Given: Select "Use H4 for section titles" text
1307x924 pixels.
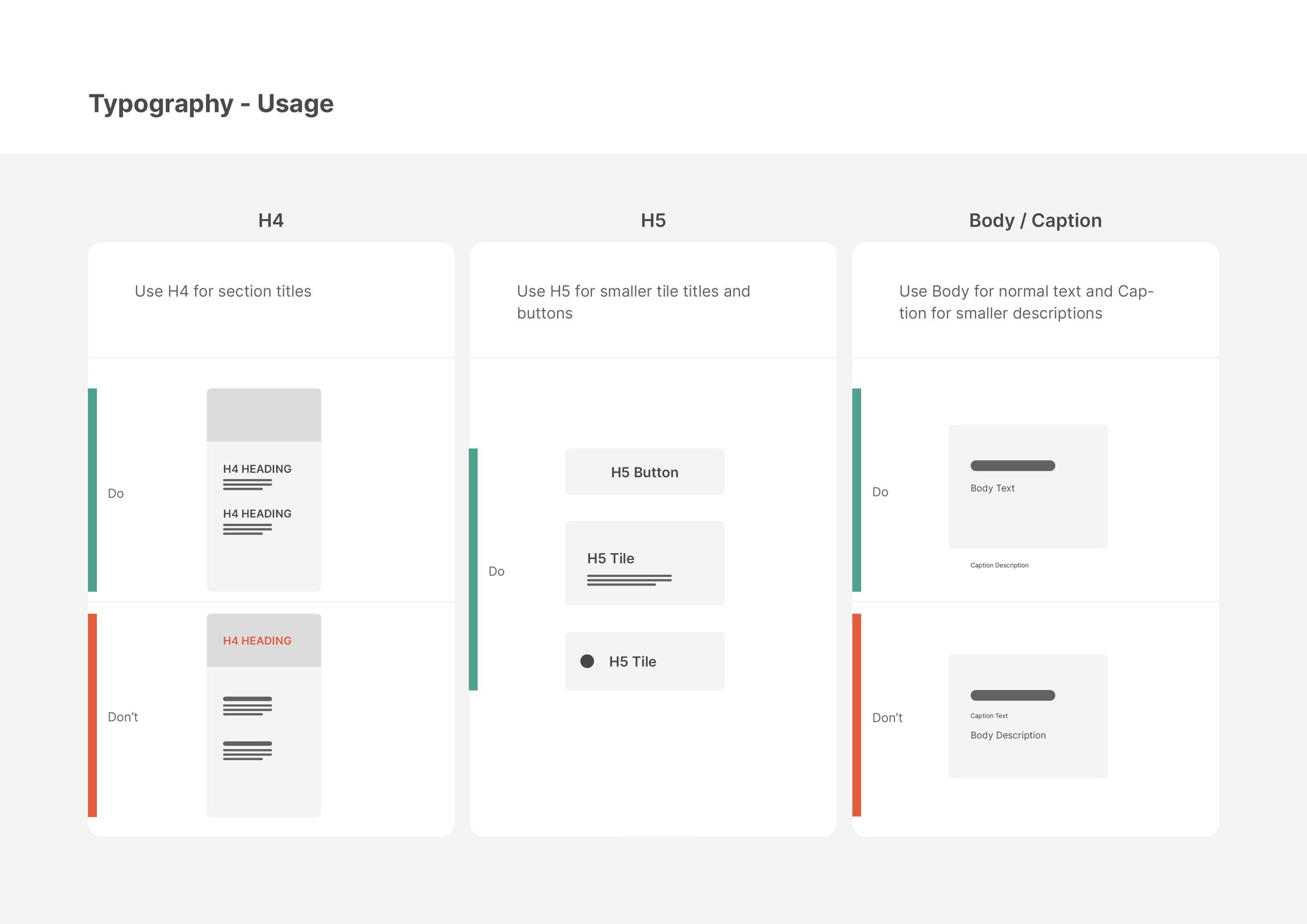Looking at the screenshot, I should click(223, 292).
